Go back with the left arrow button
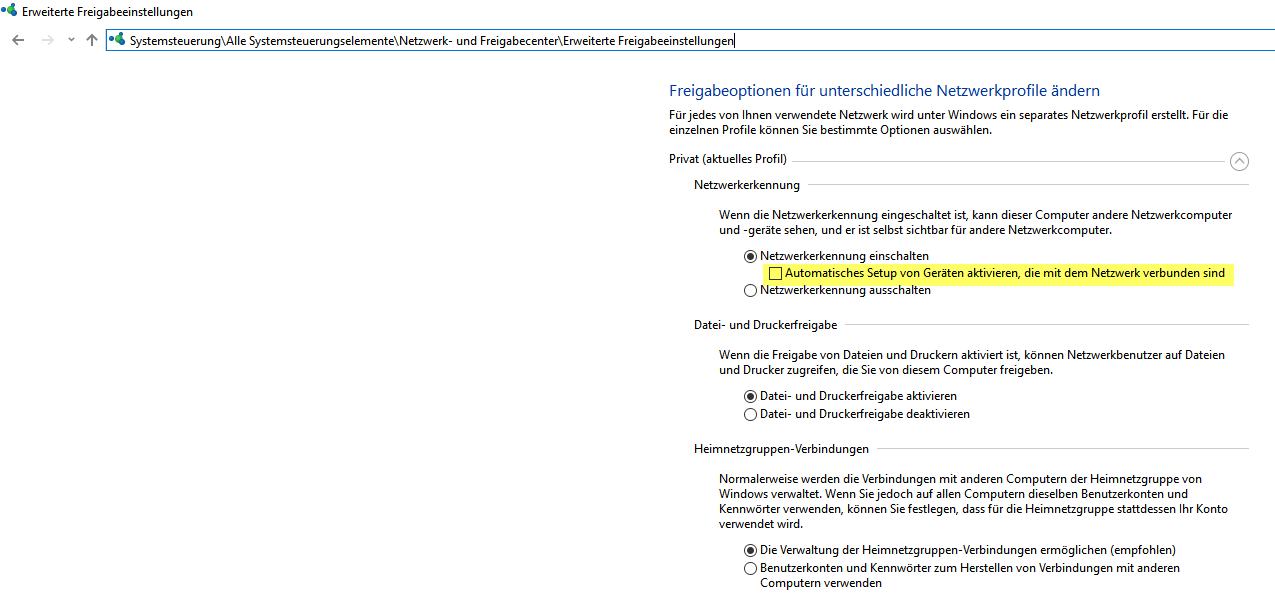The width and height of the screenshot is (1275, 608). tap(18, 40)
